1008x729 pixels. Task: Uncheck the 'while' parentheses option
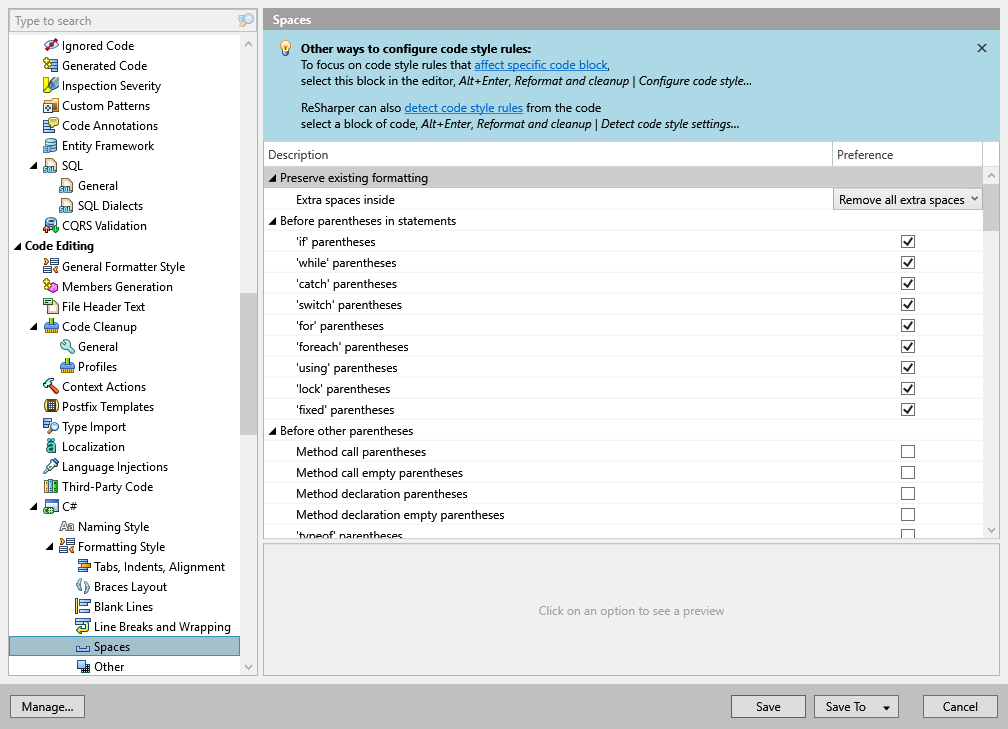coord(908,262)
